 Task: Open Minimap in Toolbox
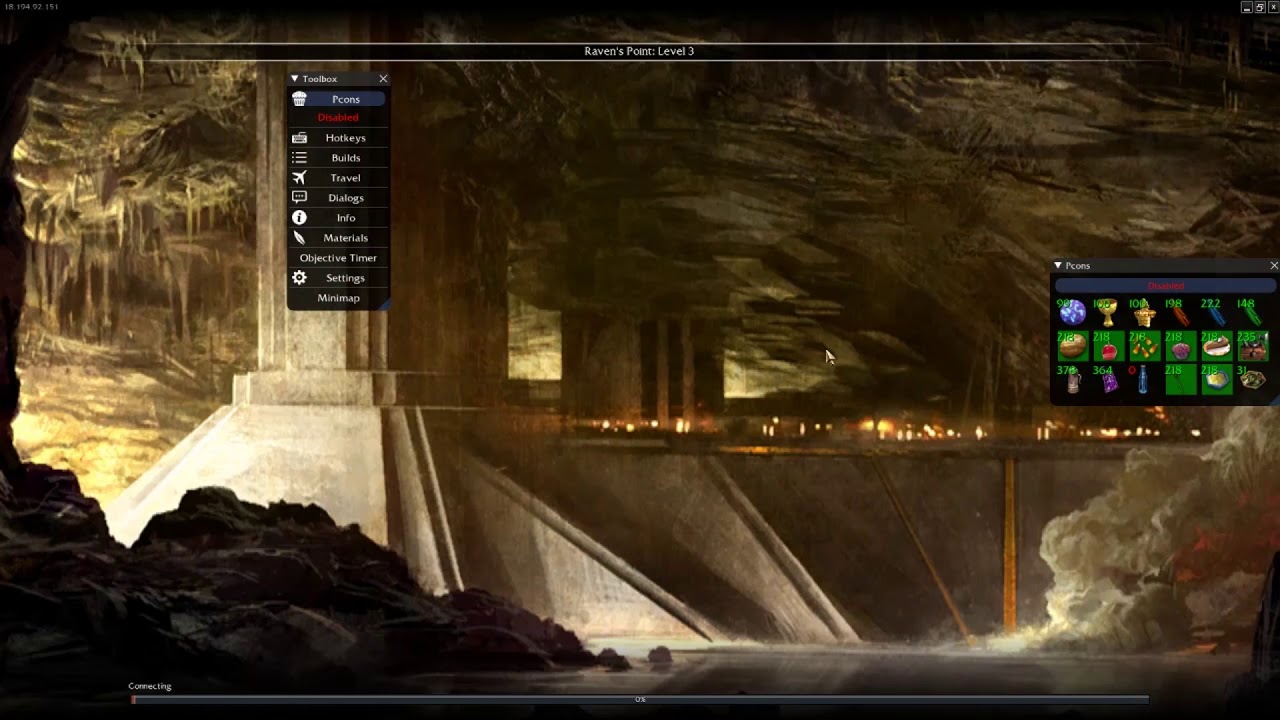tap(338, 298)
